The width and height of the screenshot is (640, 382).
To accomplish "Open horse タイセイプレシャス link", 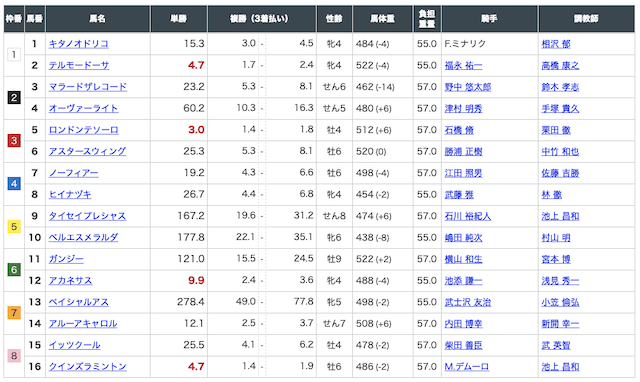I will coord(87,216).
